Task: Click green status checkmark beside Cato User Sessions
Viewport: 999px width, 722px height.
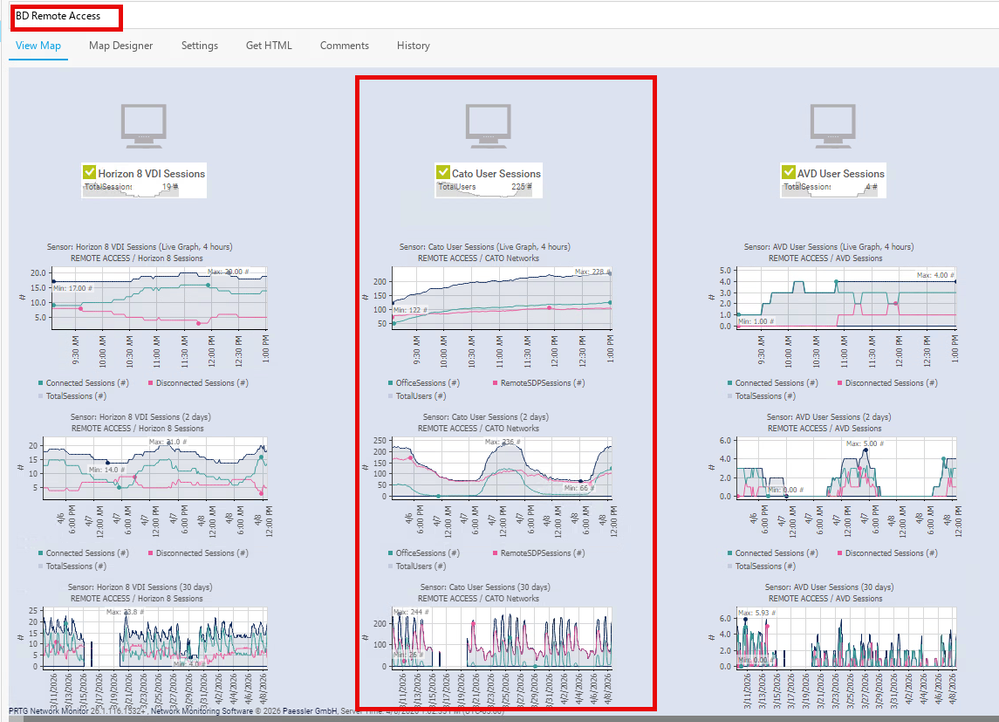Action: tap(443, 173)
